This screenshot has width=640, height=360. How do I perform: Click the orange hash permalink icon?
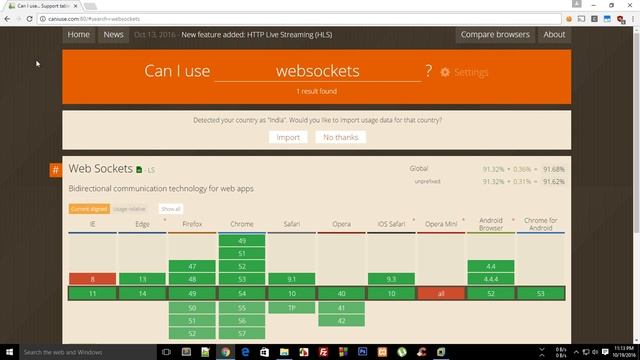(56, 170)
